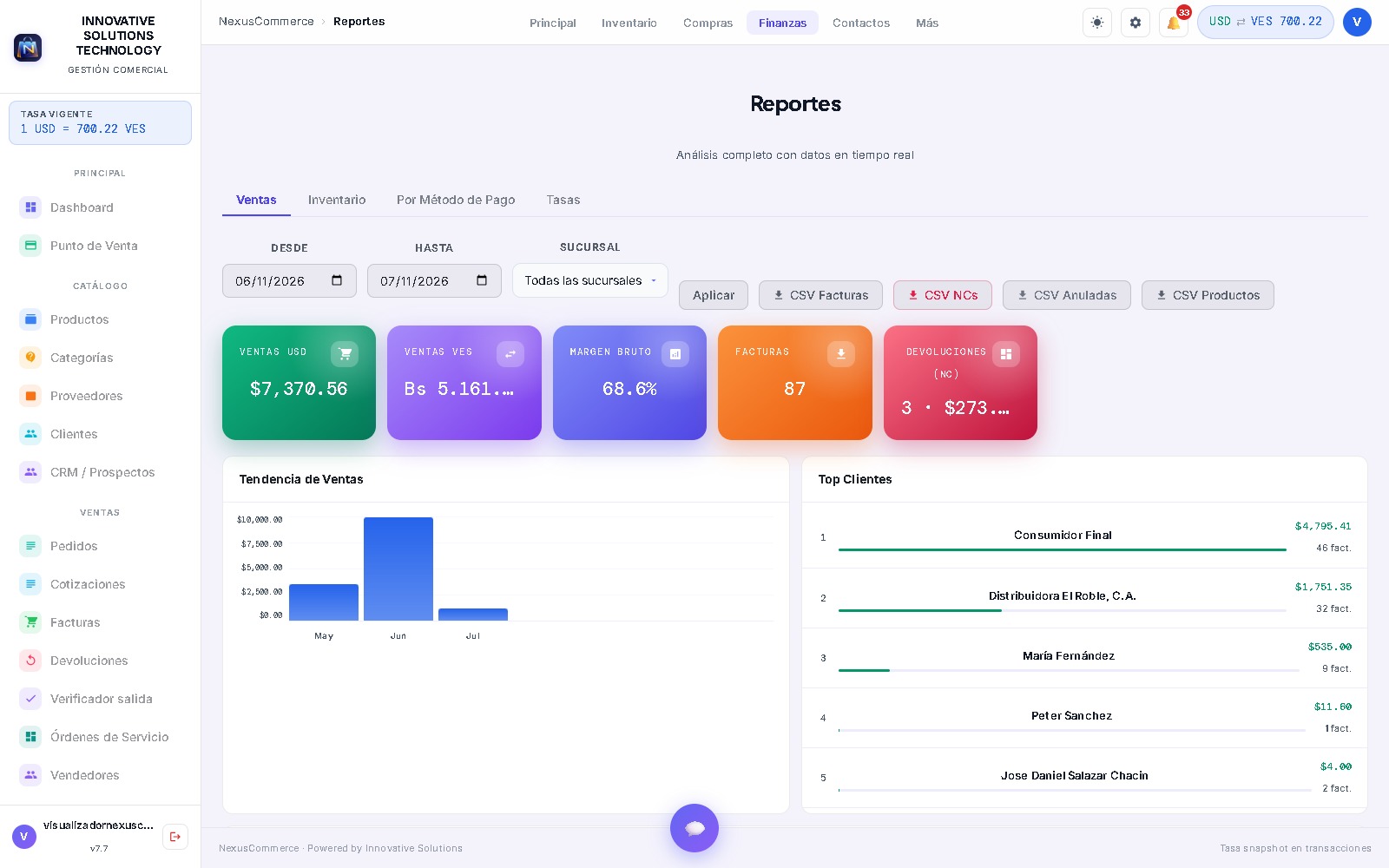Open the floating chat bubble
The height and width of the screenshot is (868, 1389).
coord(694,828)
